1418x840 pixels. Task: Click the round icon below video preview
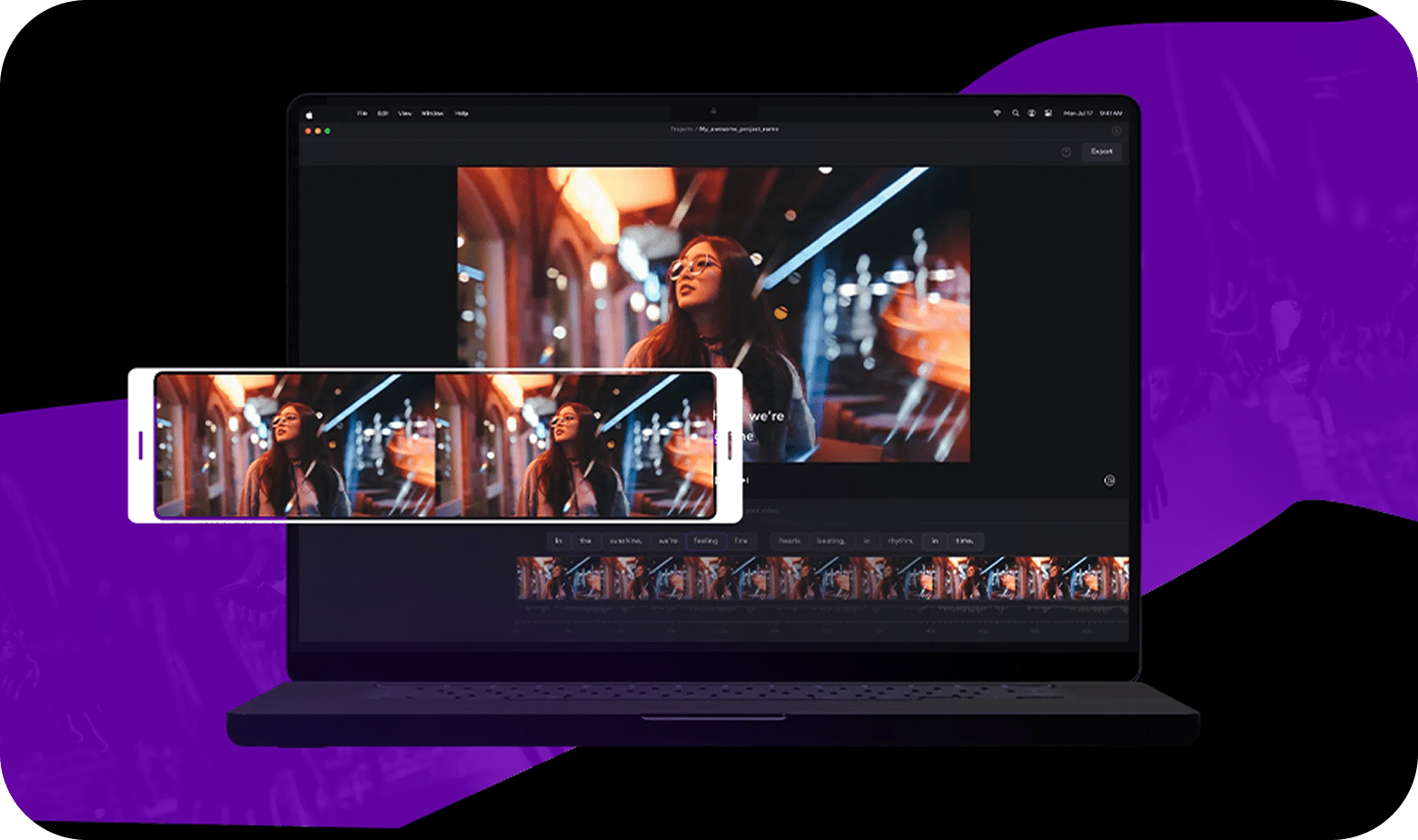tap(1109, 481)
